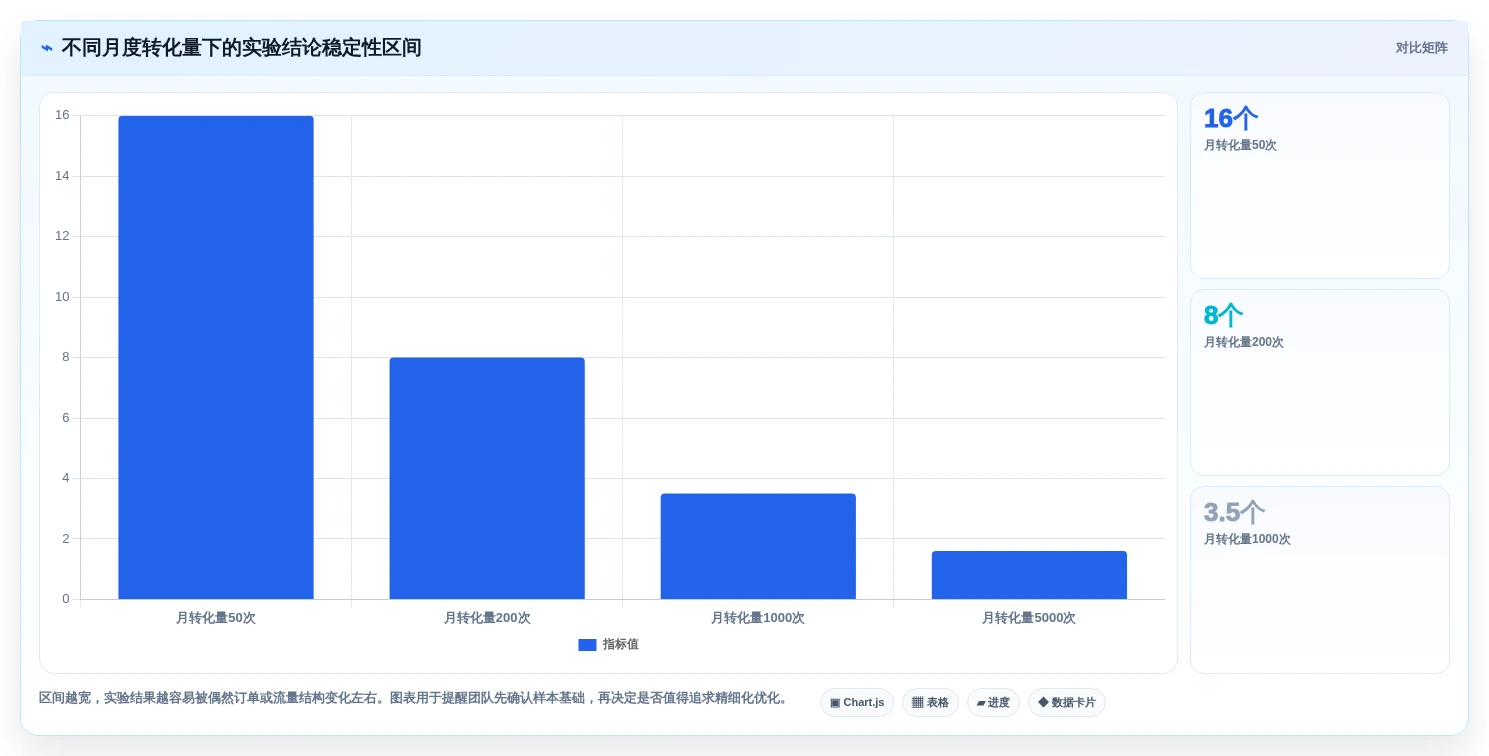Click the 对比矩阵 label in the header
Image resolution: width=1489 pixels, height=756 pixels.
pyautogui.click(x=1421, y=48)
